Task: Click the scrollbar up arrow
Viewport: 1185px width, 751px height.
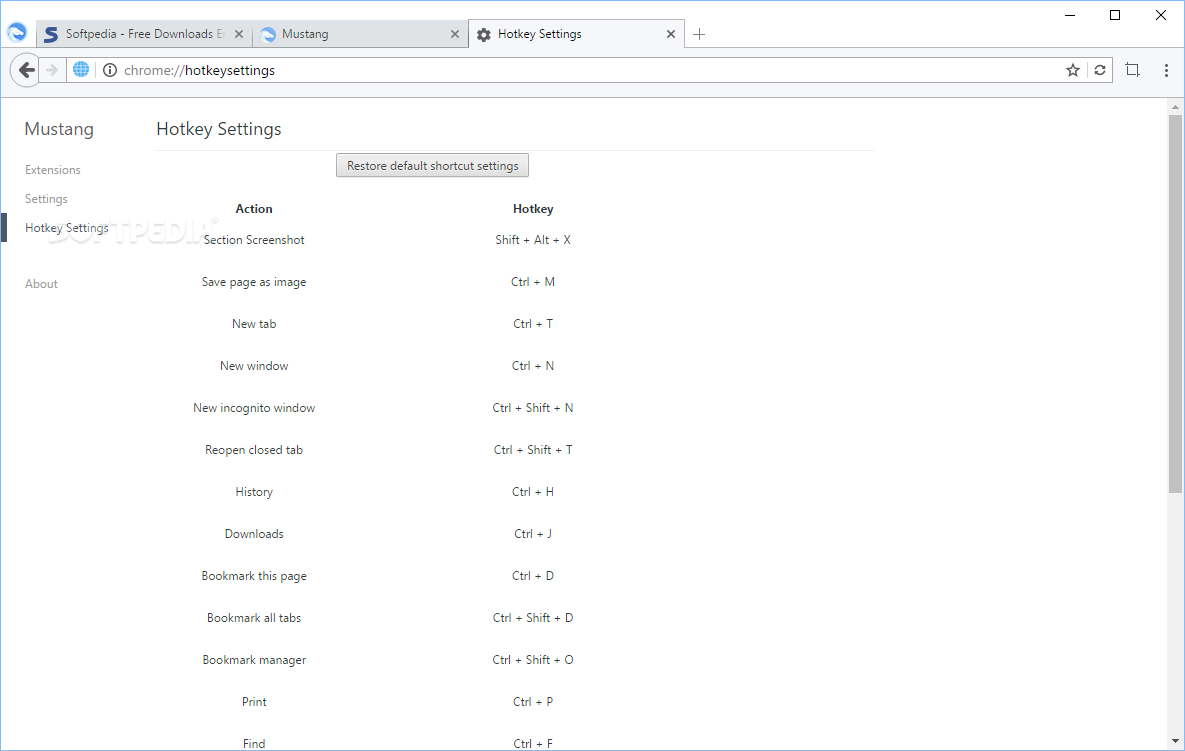Action: 1174,107
